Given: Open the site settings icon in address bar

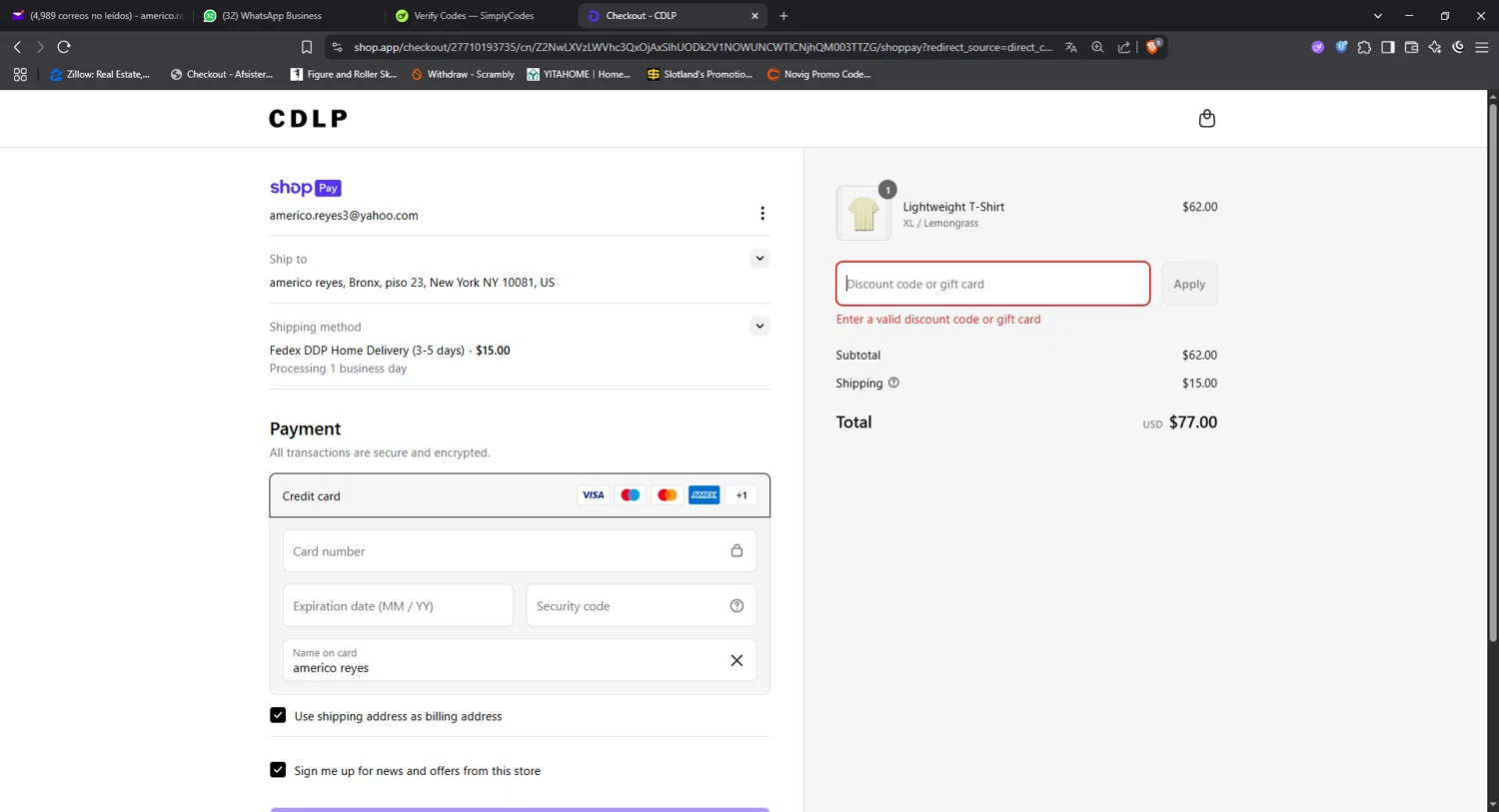Looking at the screenshot, I should pos(337,47).
